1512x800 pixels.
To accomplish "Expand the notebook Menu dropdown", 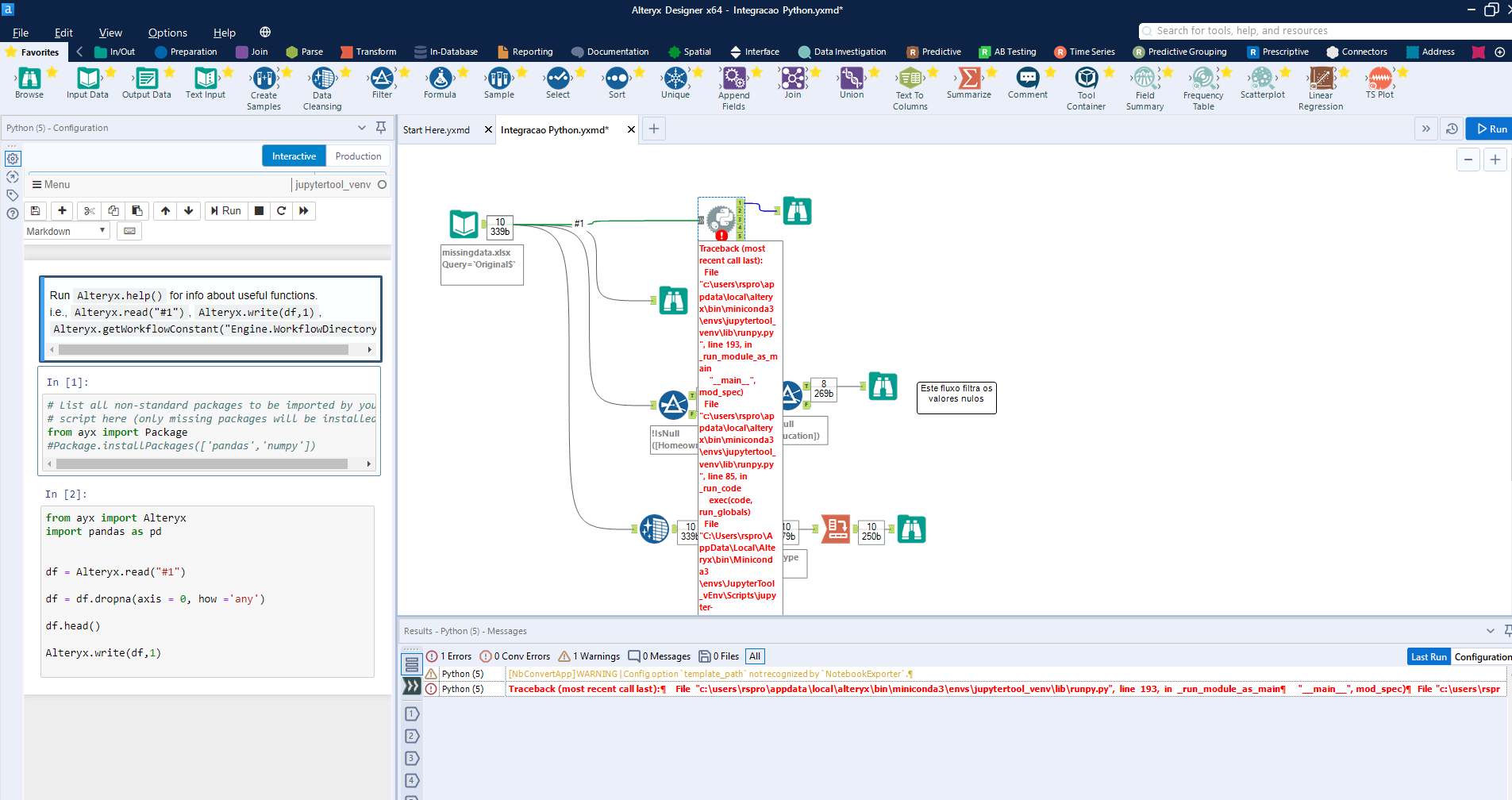I will tap(51, 184).
